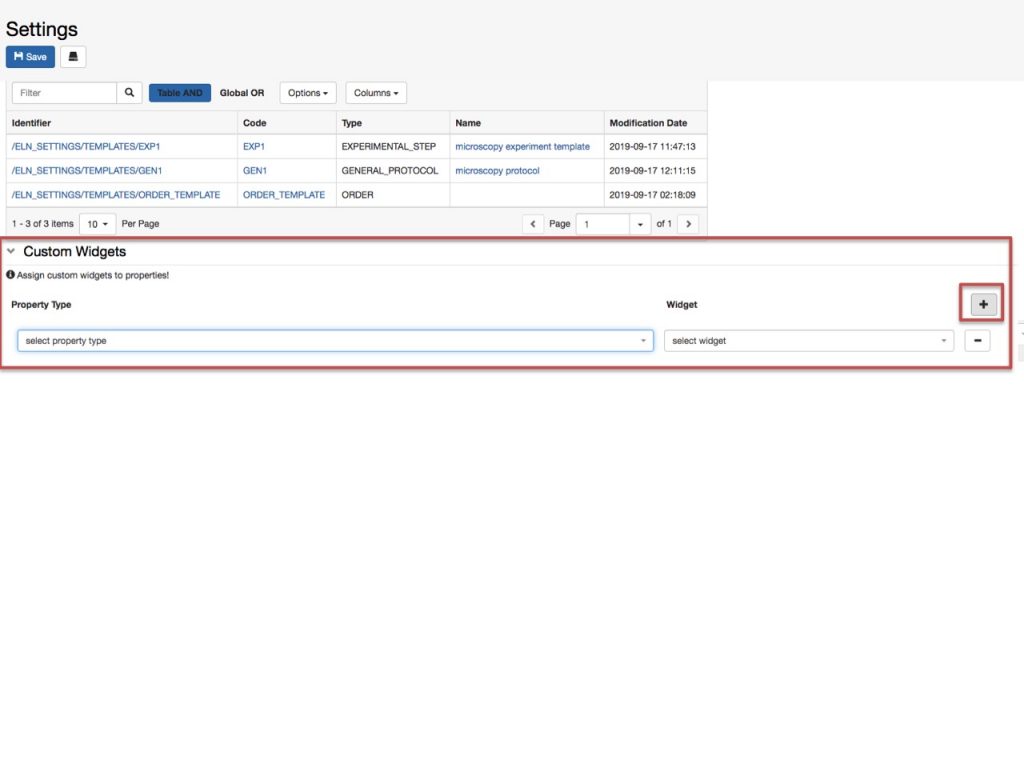
Task: Open microscopy experiment template name link
Action: click(522, 146)
